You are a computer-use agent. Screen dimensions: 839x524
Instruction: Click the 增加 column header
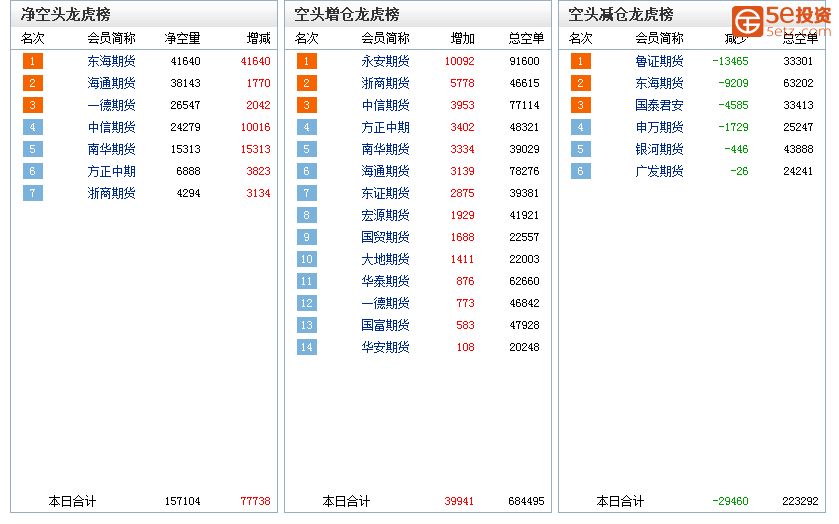[463, 39]
